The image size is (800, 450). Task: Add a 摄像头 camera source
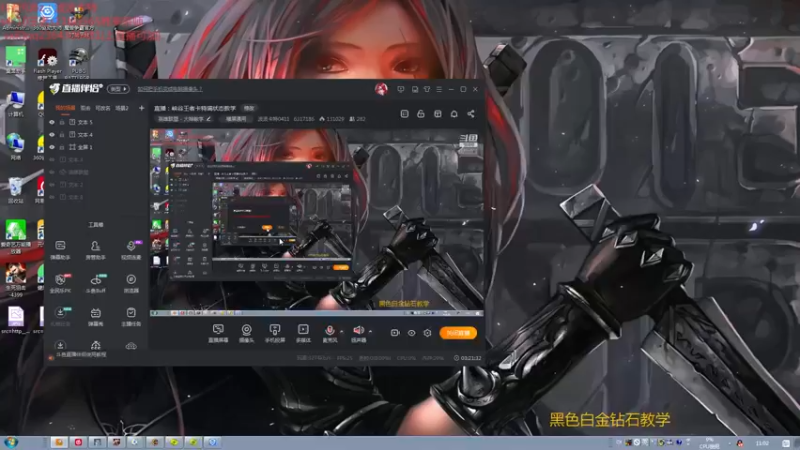246,333
